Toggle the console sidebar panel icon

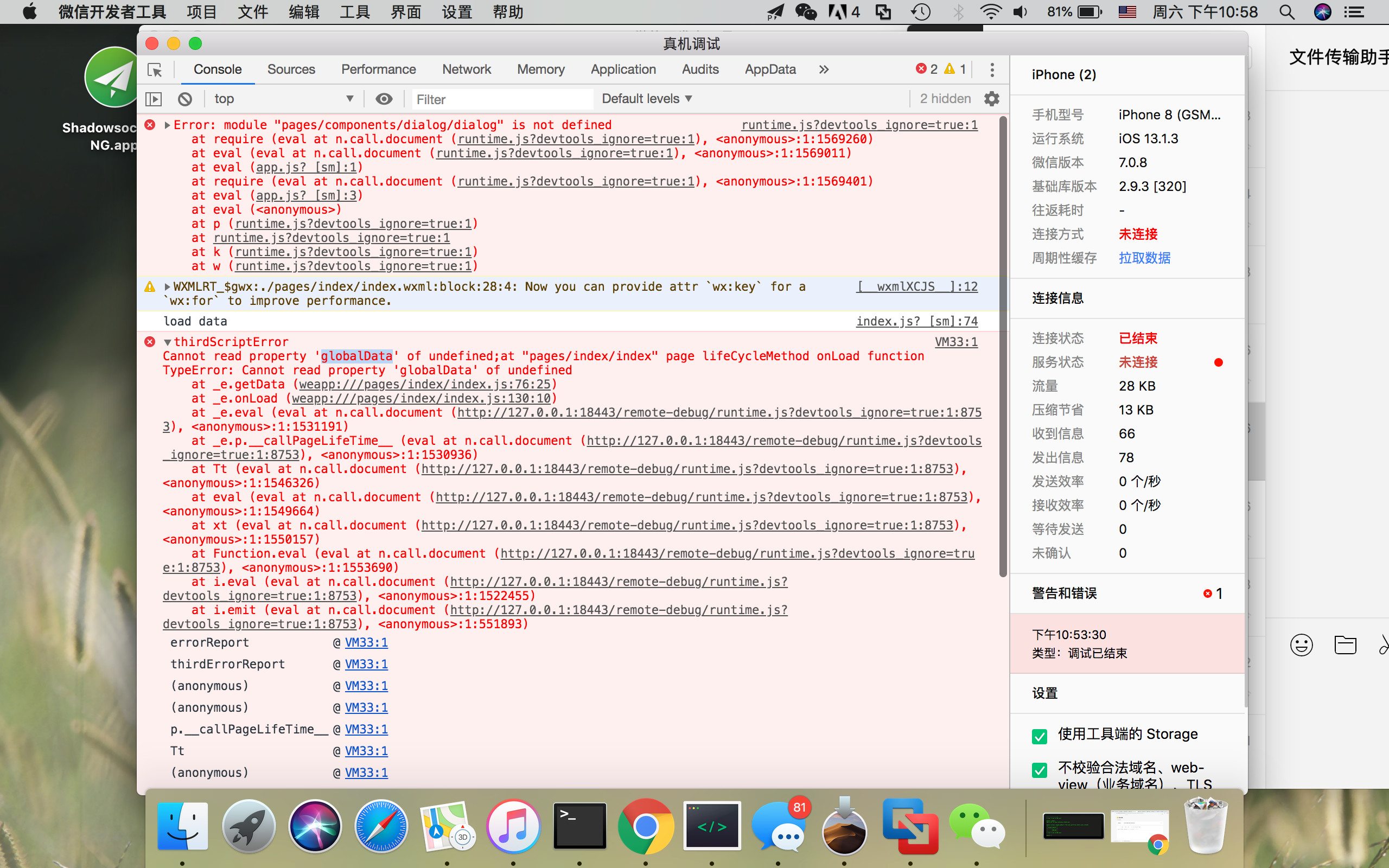pos(154,99)
